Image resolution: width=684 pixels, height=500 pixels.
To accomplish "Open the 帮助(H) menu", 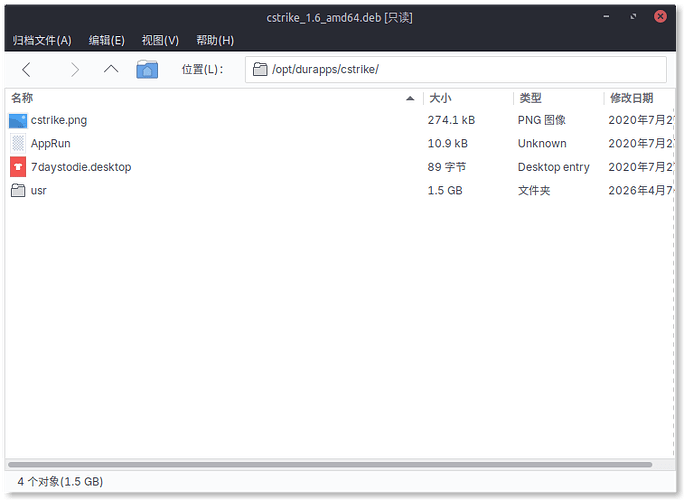I will 215,40.
